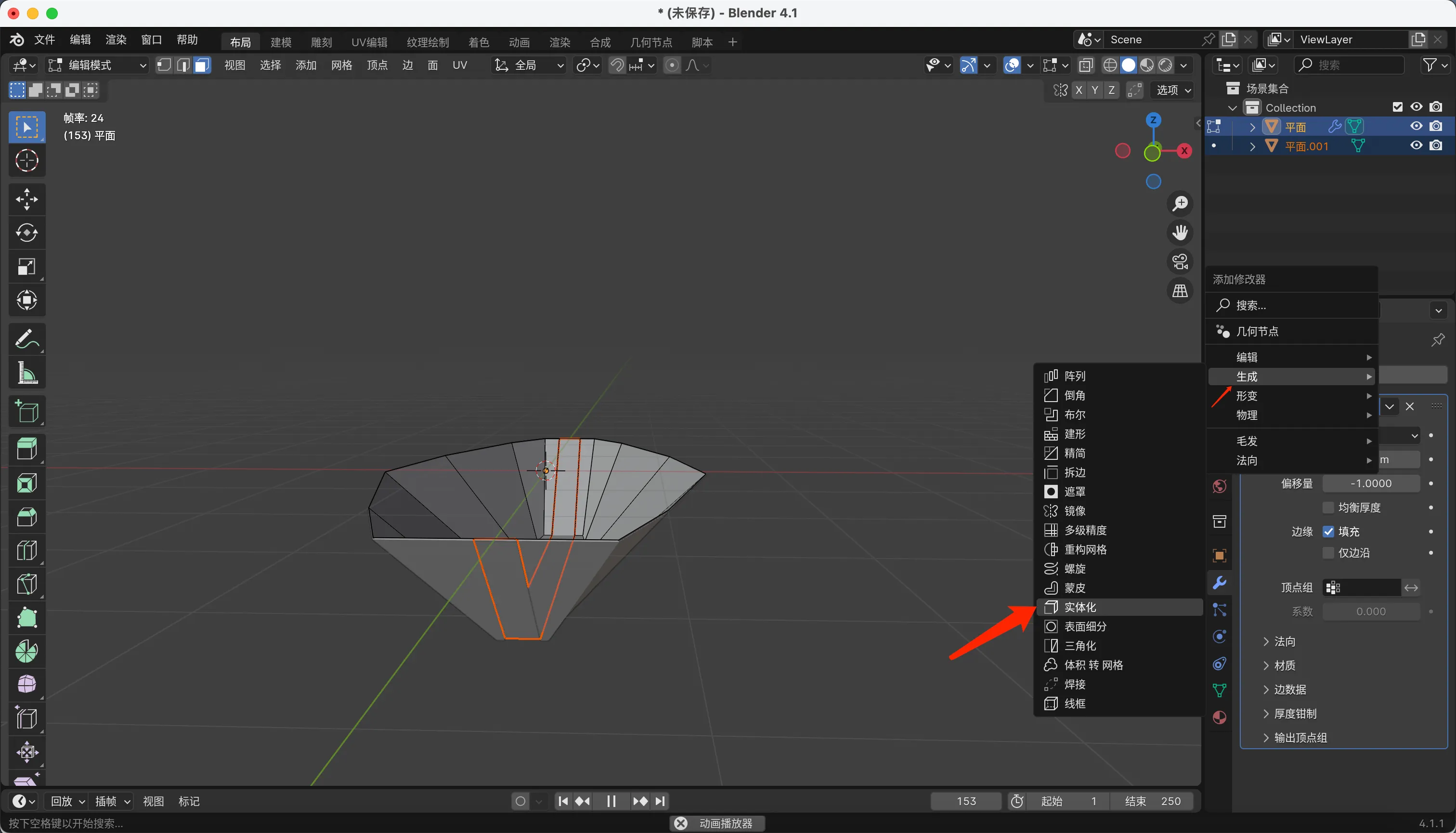Uncheck the 填充 edge fill checkbox
Screen dimensions: 1456x833
[1328, 532]
